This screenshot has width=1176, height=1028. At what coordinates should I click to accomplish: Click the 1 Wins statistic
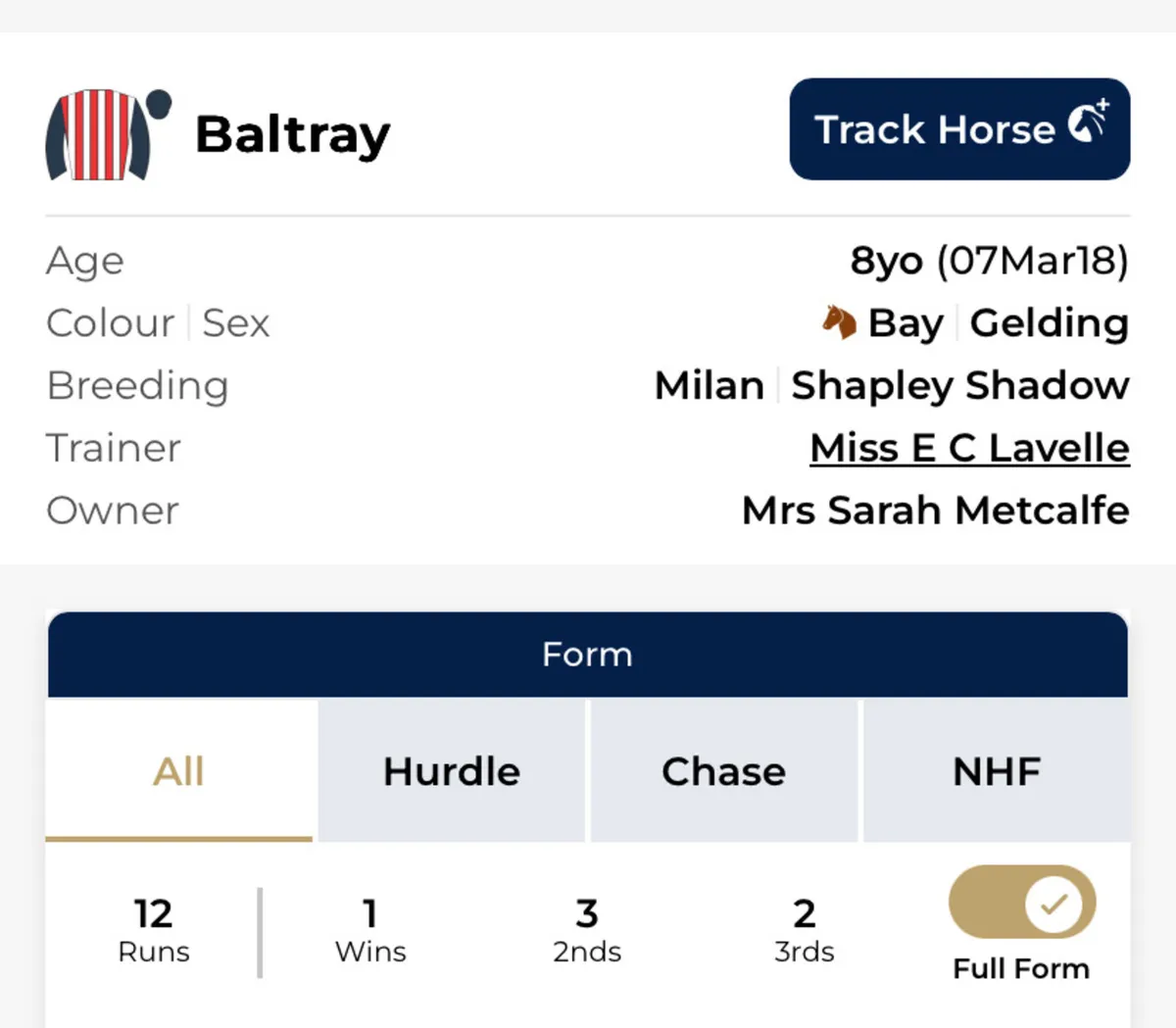click(x=370, y=930)
